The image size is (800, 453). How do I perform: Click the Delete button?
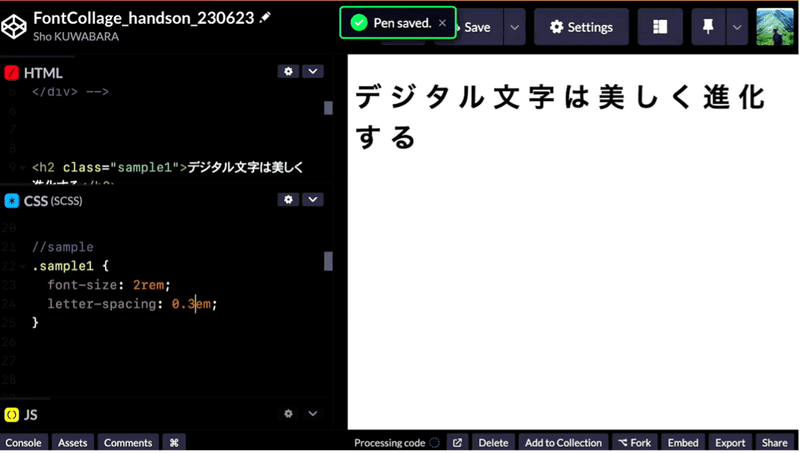tap(493, 442)
